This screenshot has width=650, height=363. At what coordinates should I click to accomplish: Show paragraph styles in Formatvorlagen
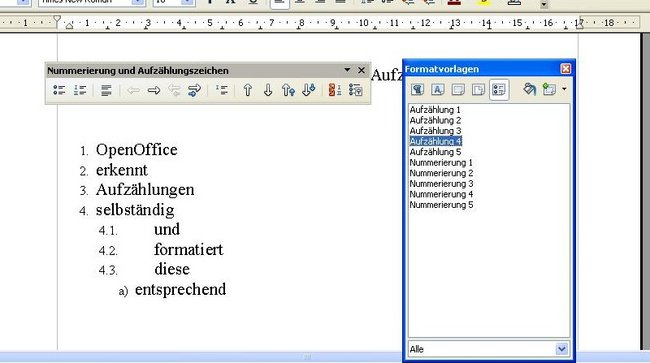[417, 89]
